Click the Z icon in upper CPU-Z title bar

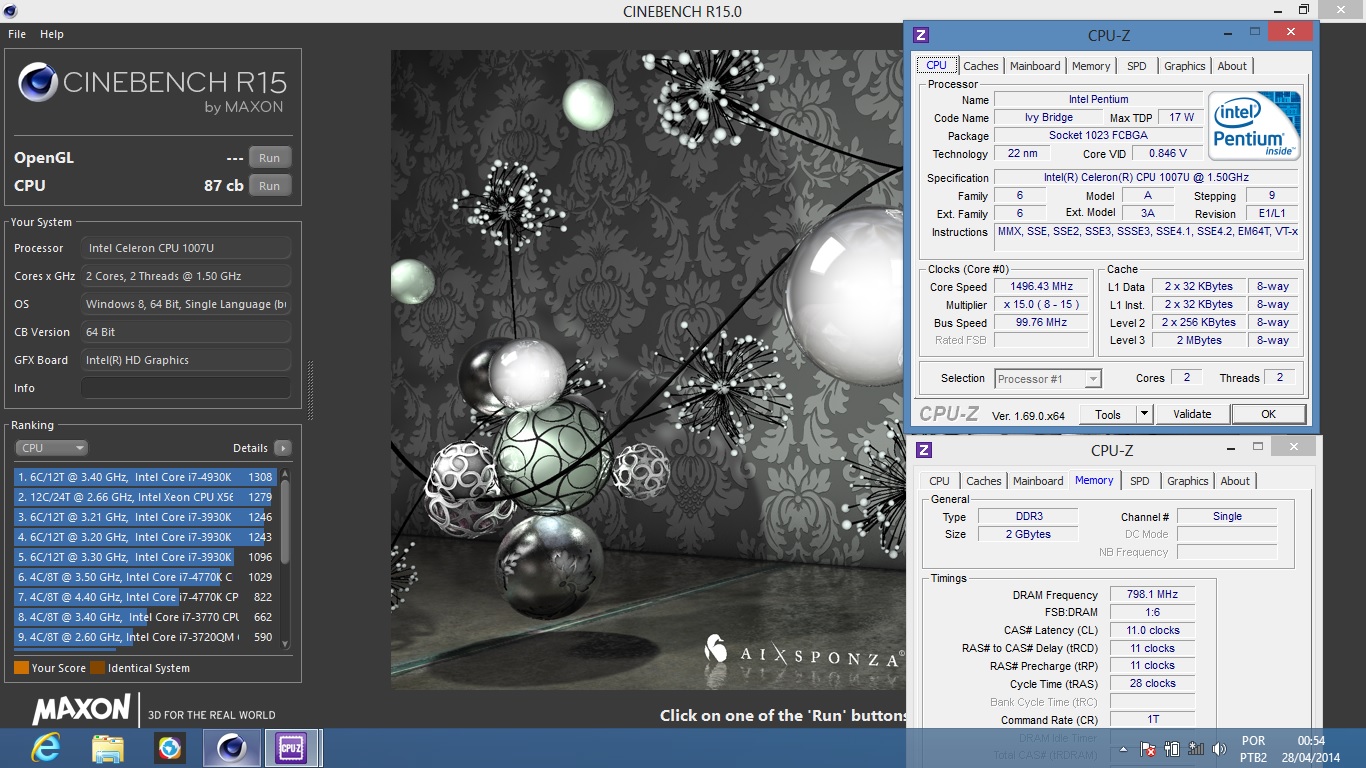tap(921, 35)
